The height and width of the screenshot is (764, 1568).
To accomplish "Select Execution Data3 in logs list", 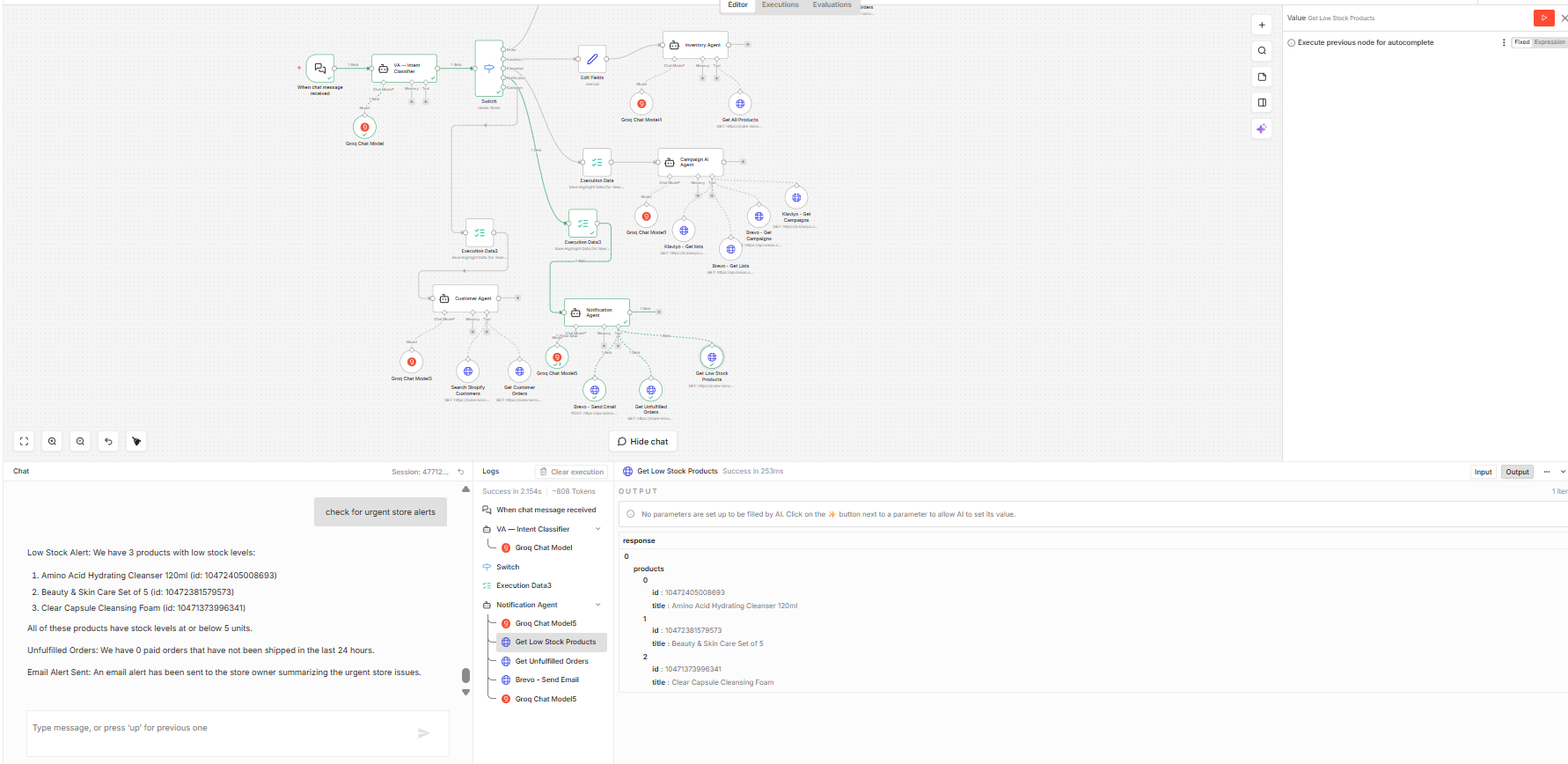I will click(524, 585).
